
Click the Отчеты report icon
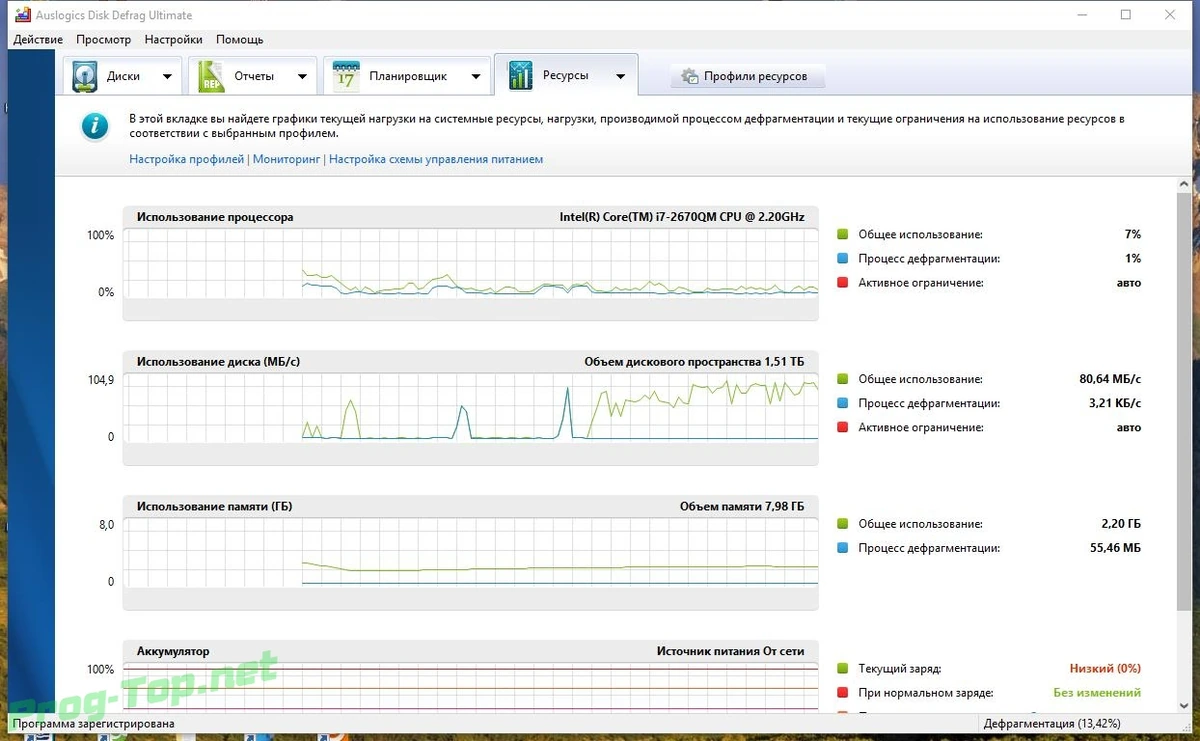212,77
